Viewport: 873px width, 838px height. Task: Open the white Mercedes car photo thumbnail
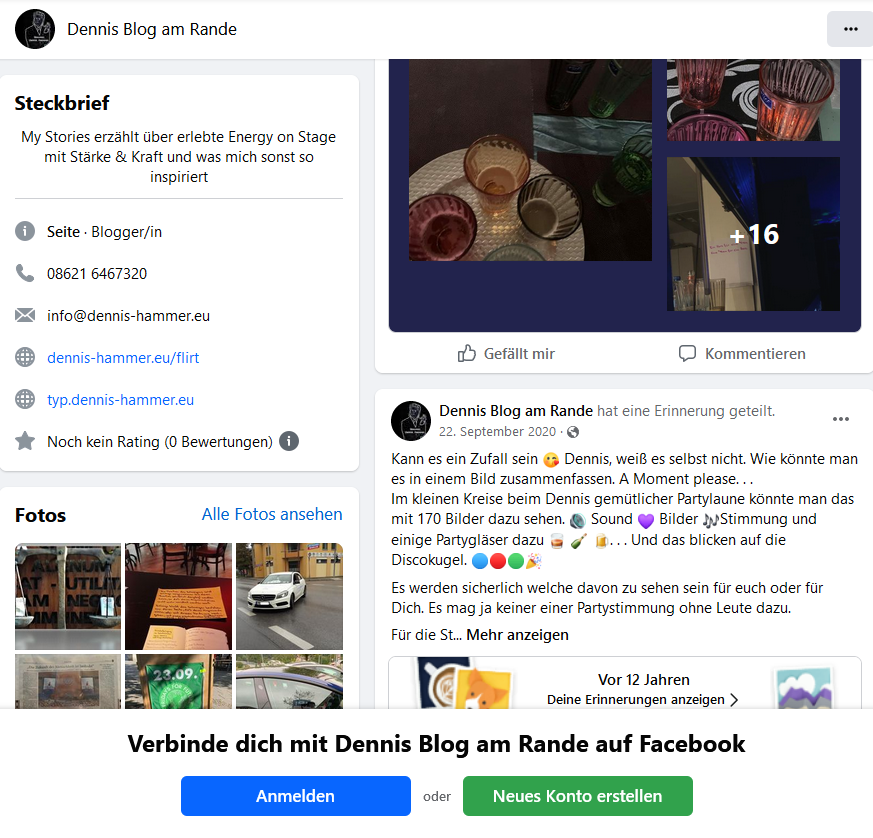click(290, 596)
